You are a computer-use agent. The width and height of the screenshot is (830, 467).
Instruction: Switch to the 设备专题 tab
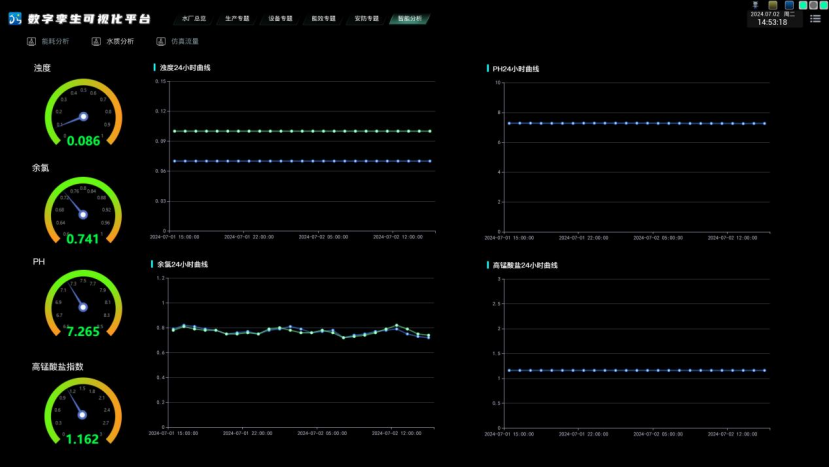click(x=280, y=19)
